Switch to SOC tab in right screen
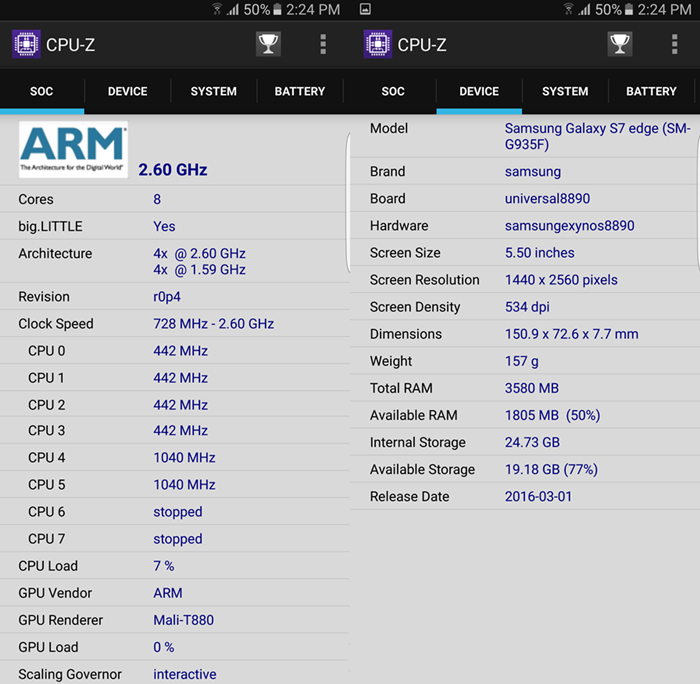700x684 pixels. pos(393,92)
